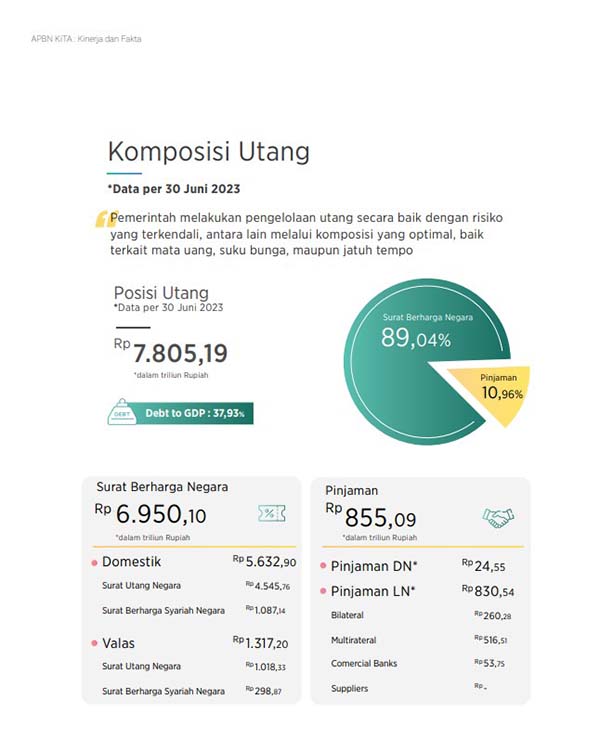Select the Comercial Banks row
The height and width of the screenshot is (751, 600).
click(420, 664)
